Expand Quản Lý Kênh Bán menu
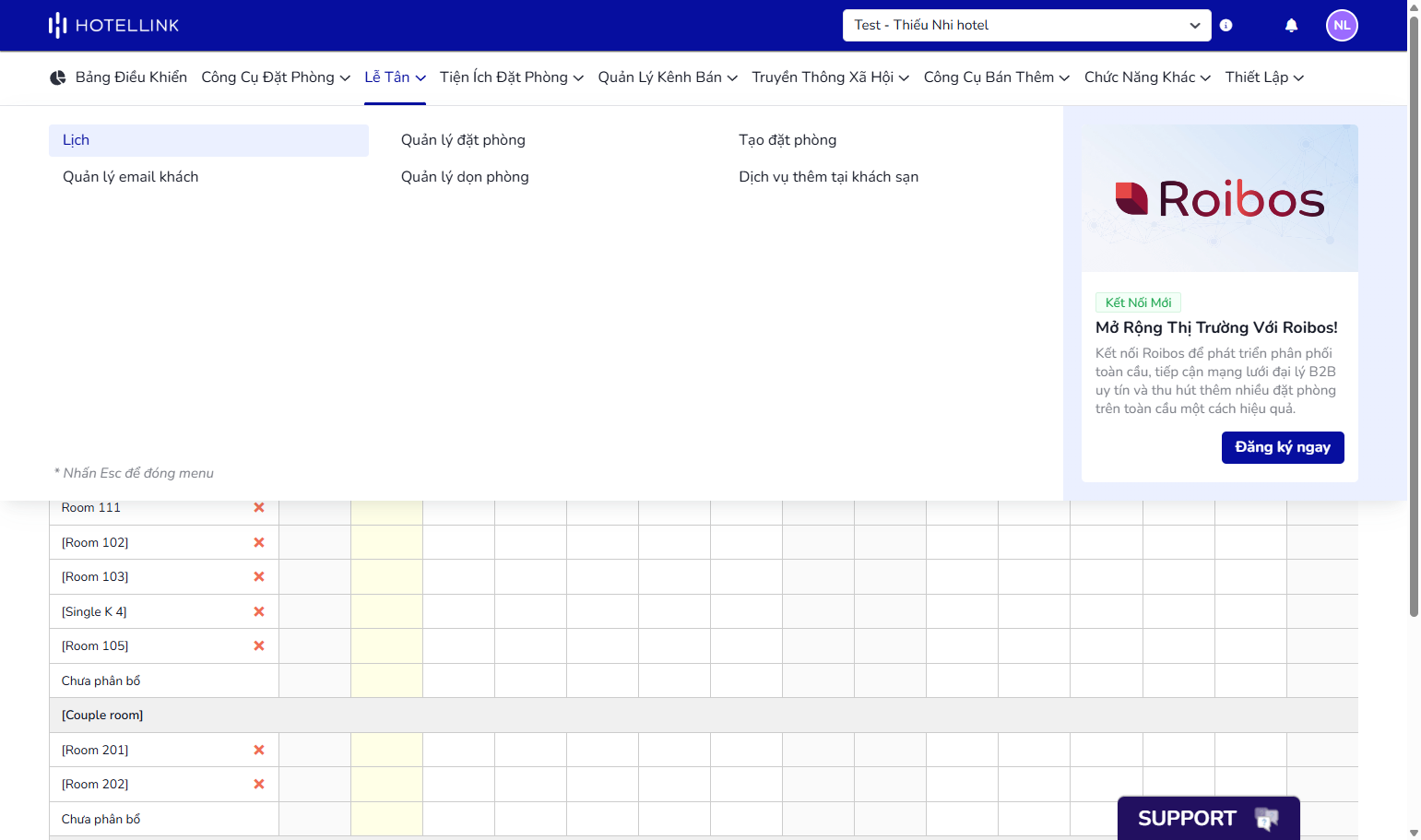 click(x=668, y=77)
